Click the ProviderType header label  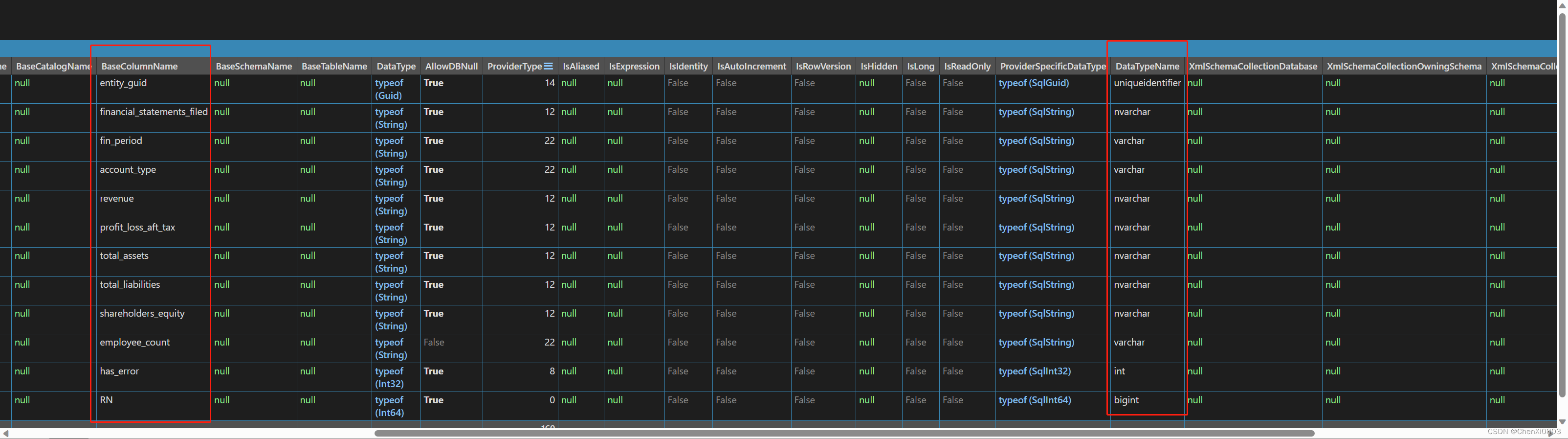tap(514, 67)
